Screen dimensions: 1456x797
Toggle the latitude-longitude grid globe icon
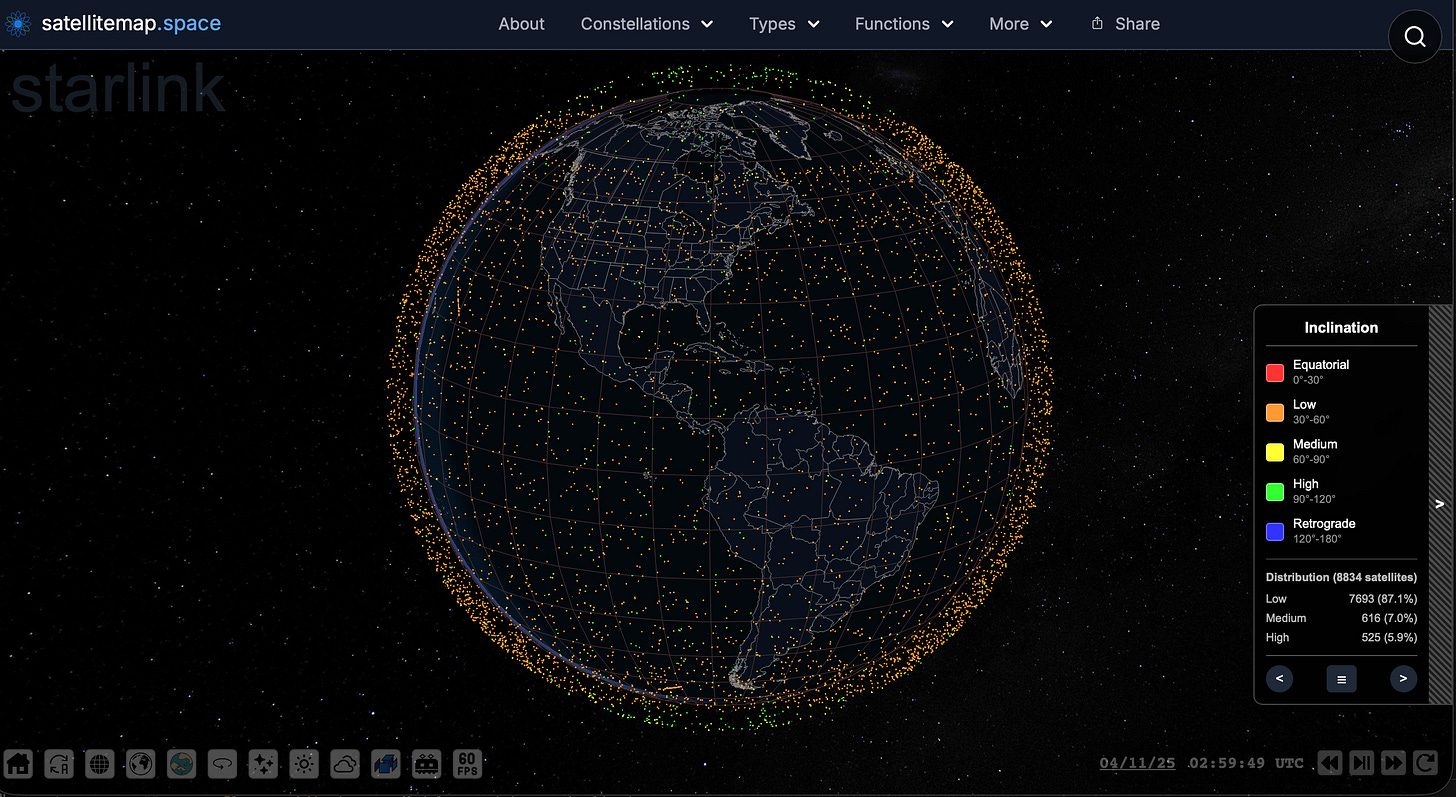click(x=100, y=764)
